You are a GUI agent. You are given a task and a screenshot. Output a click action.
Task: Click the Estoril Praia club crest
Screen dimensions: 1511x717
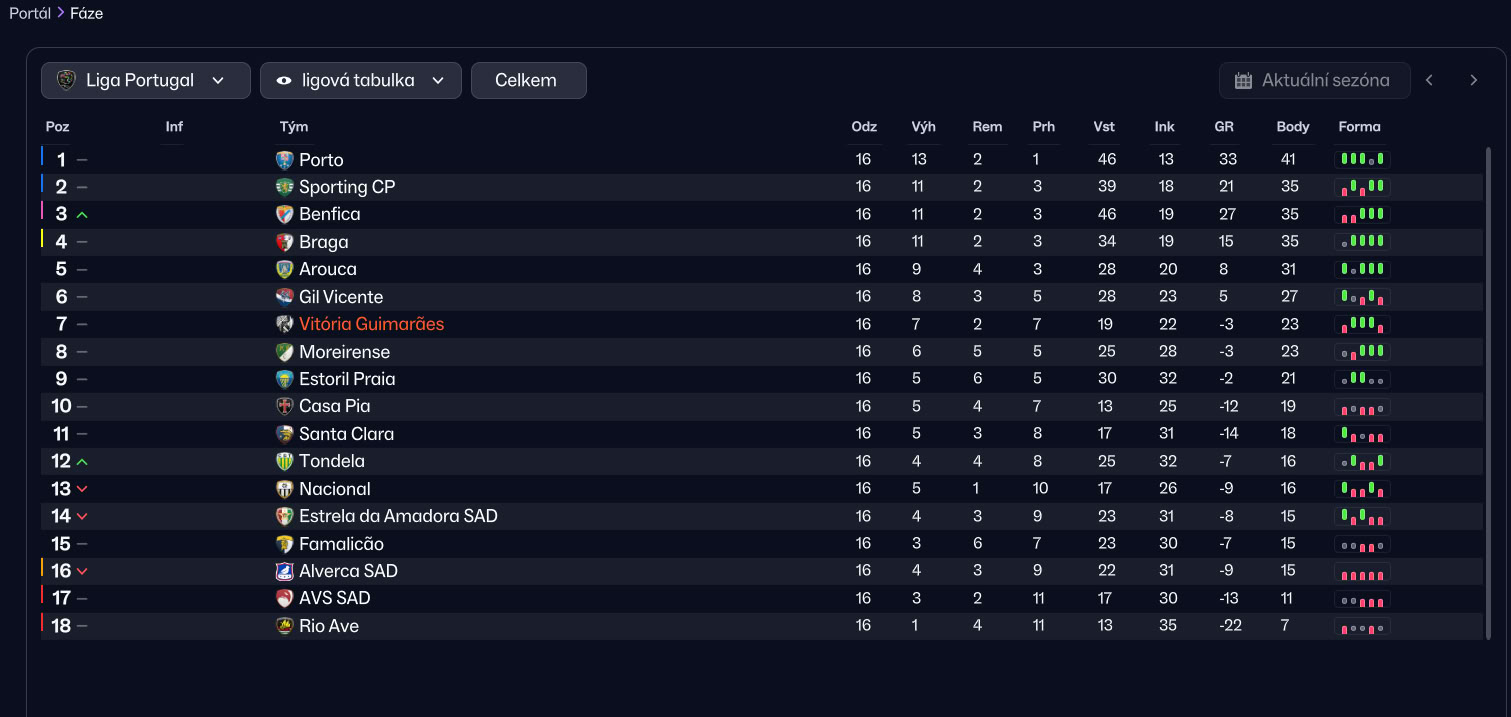(x=285, y=379)
